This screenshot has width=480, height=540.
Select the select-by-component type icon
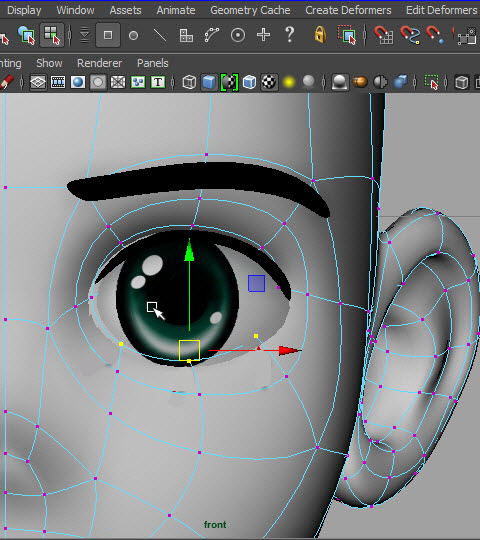click(52, 35)
